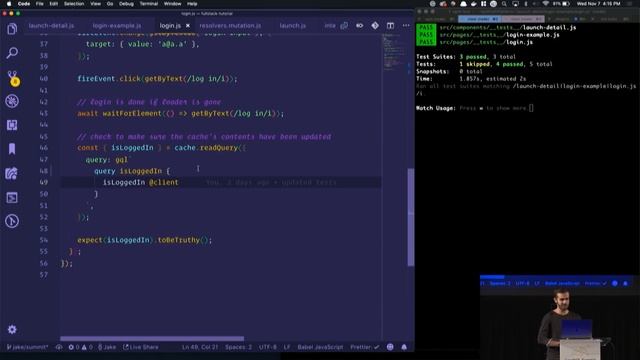This screenshot has width=640, height=360.
Task: Open the Extensions view icon
Action: coord(12,125)
